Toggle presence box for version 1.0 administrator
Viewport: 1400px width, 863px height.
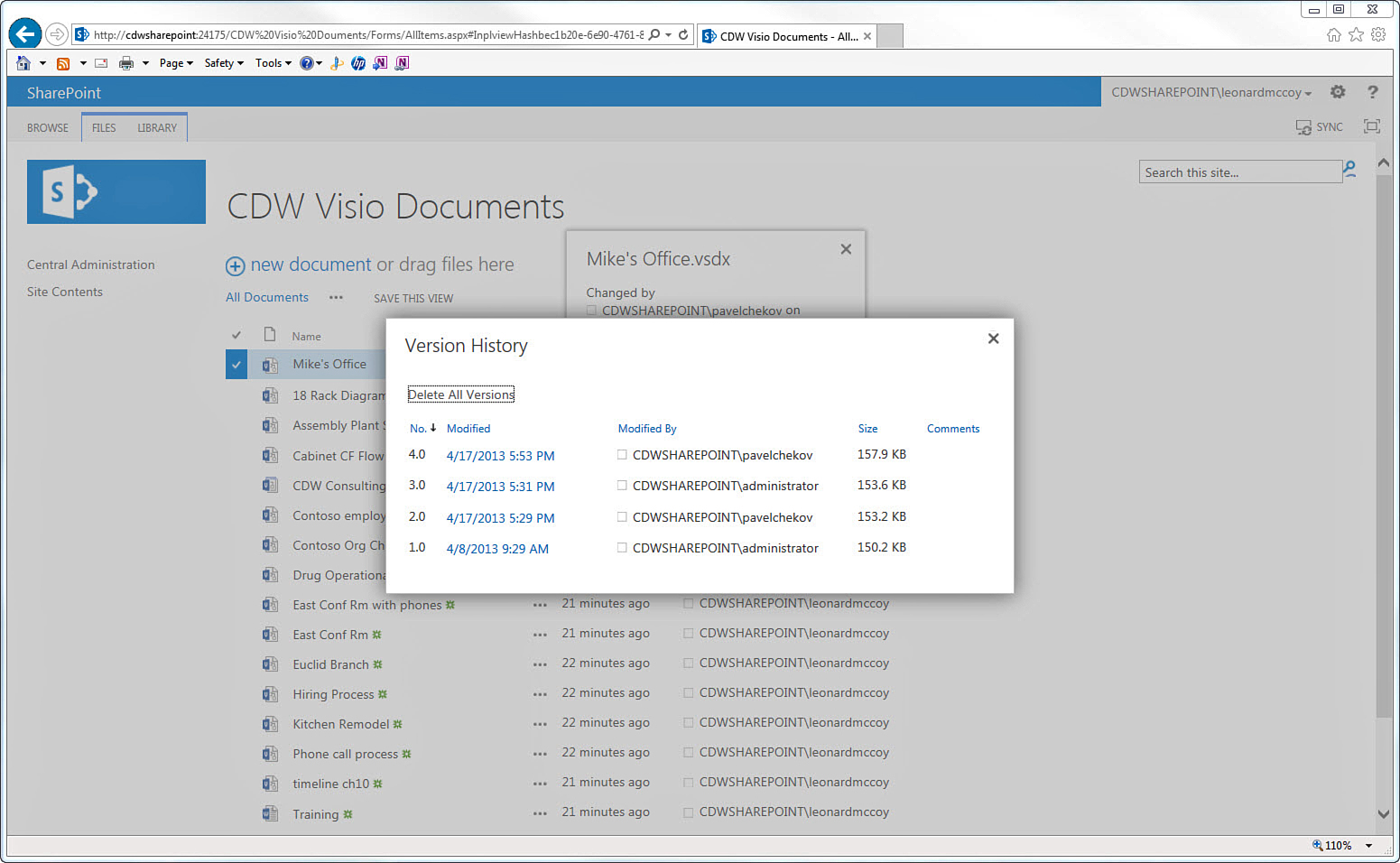point(622,548)
